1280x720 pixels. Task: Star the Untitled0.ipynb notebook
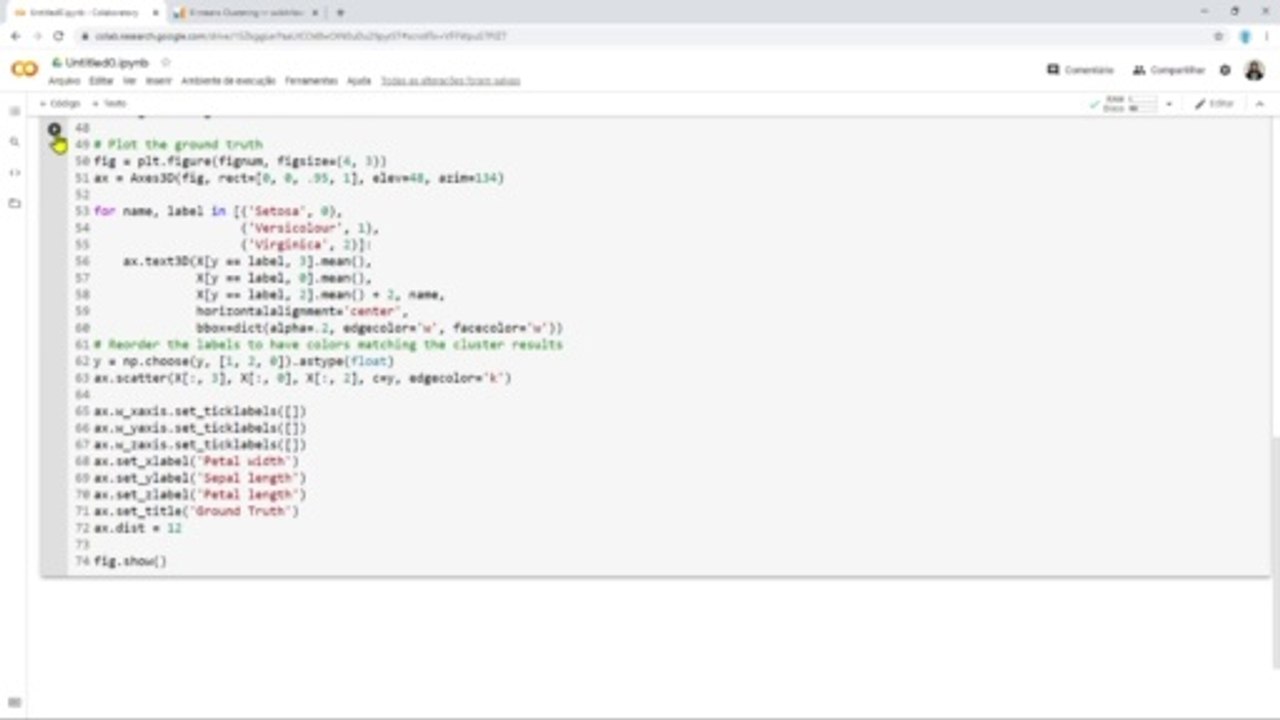pos(165,62)
